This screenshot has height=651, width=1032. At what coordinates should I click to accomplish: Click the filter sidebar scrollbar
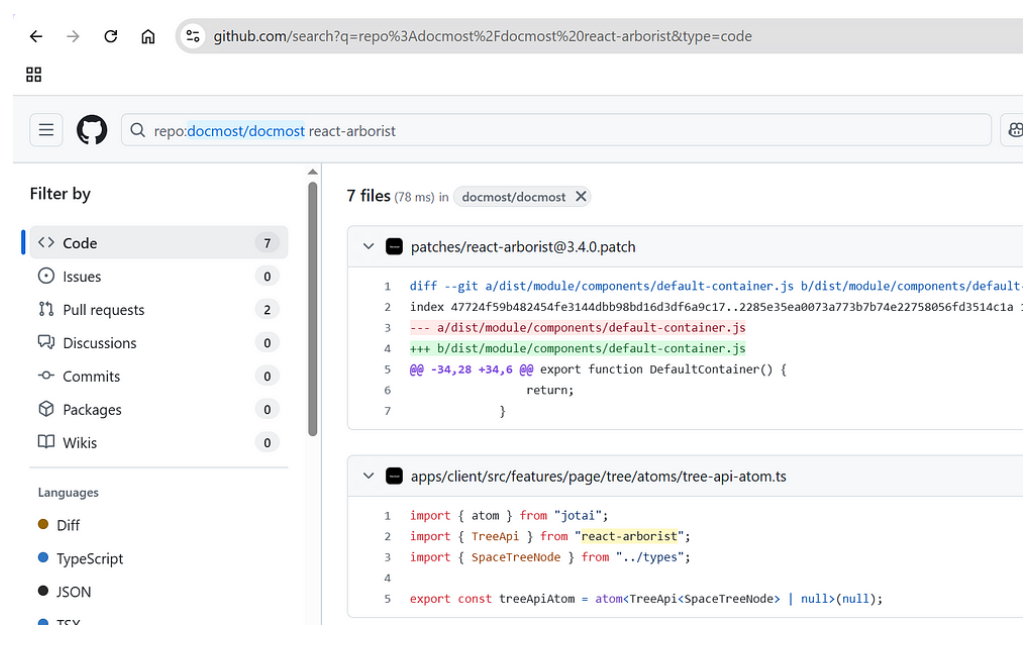[x=313, y=308]
